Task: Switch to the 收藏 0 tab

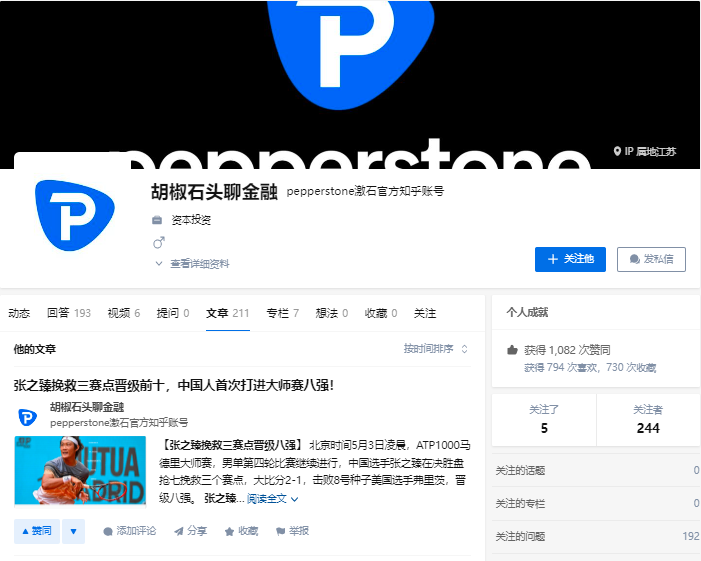Action: coord(381,313)
